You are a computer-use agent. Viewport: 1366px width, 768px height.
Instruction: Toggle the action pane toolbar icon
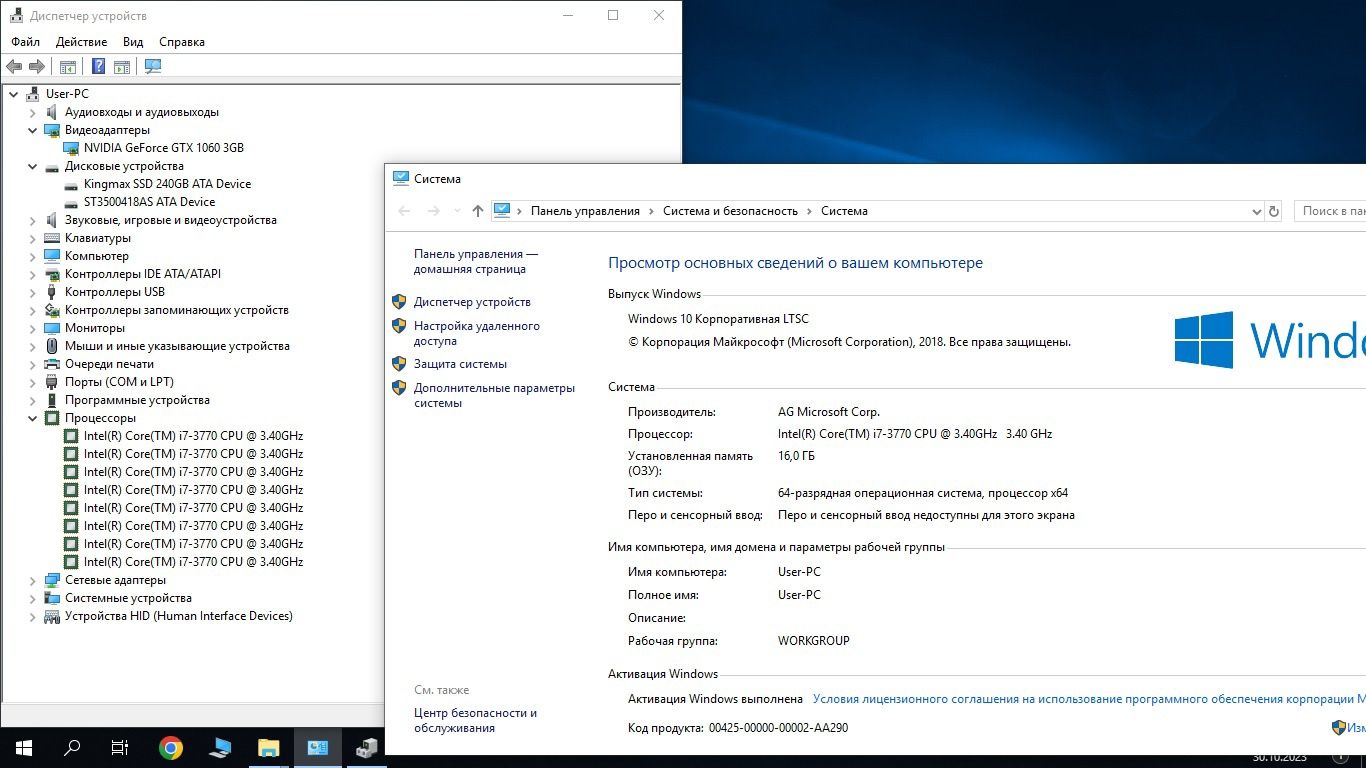122,67
